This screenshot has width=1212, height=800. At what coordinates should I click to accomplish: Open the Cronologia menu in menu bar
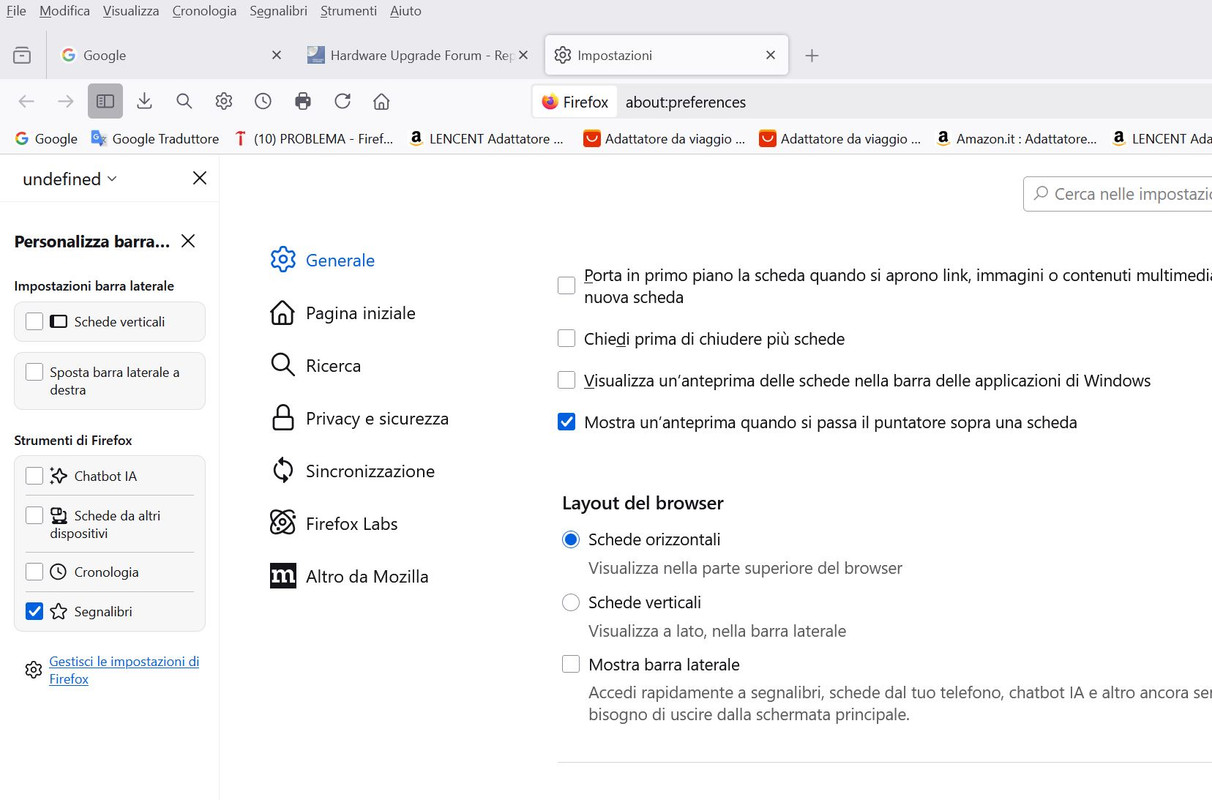pos(204,11)
